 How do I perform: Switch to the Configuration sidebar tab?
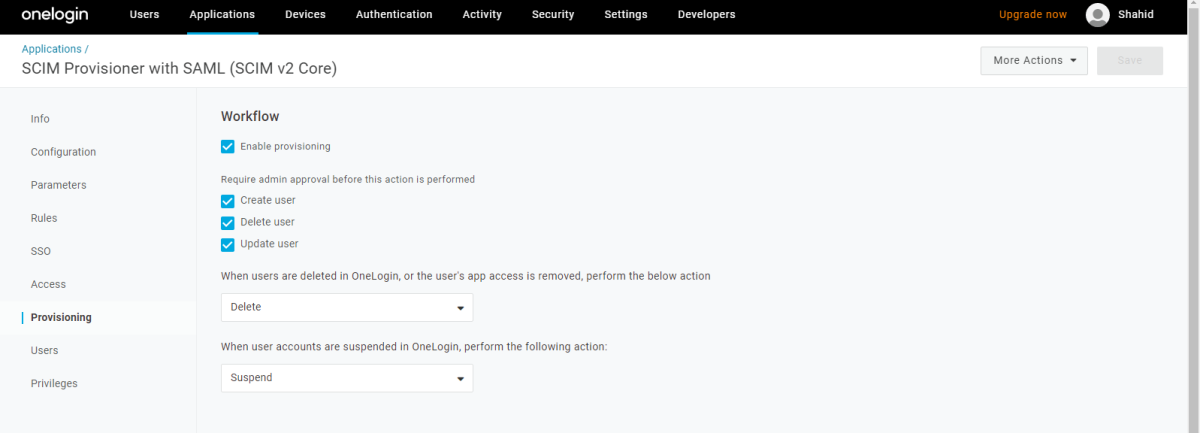click(63, 152)
